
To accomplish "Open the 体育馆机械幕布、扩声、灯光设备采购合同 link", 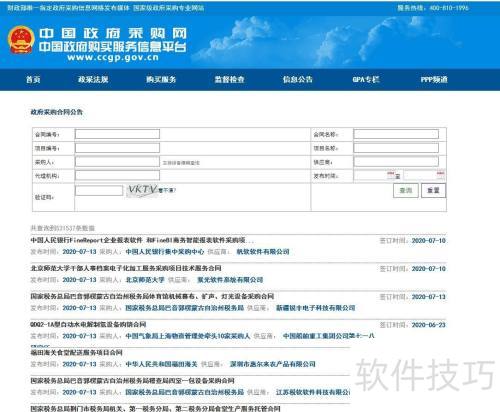I will click(152, 296).
